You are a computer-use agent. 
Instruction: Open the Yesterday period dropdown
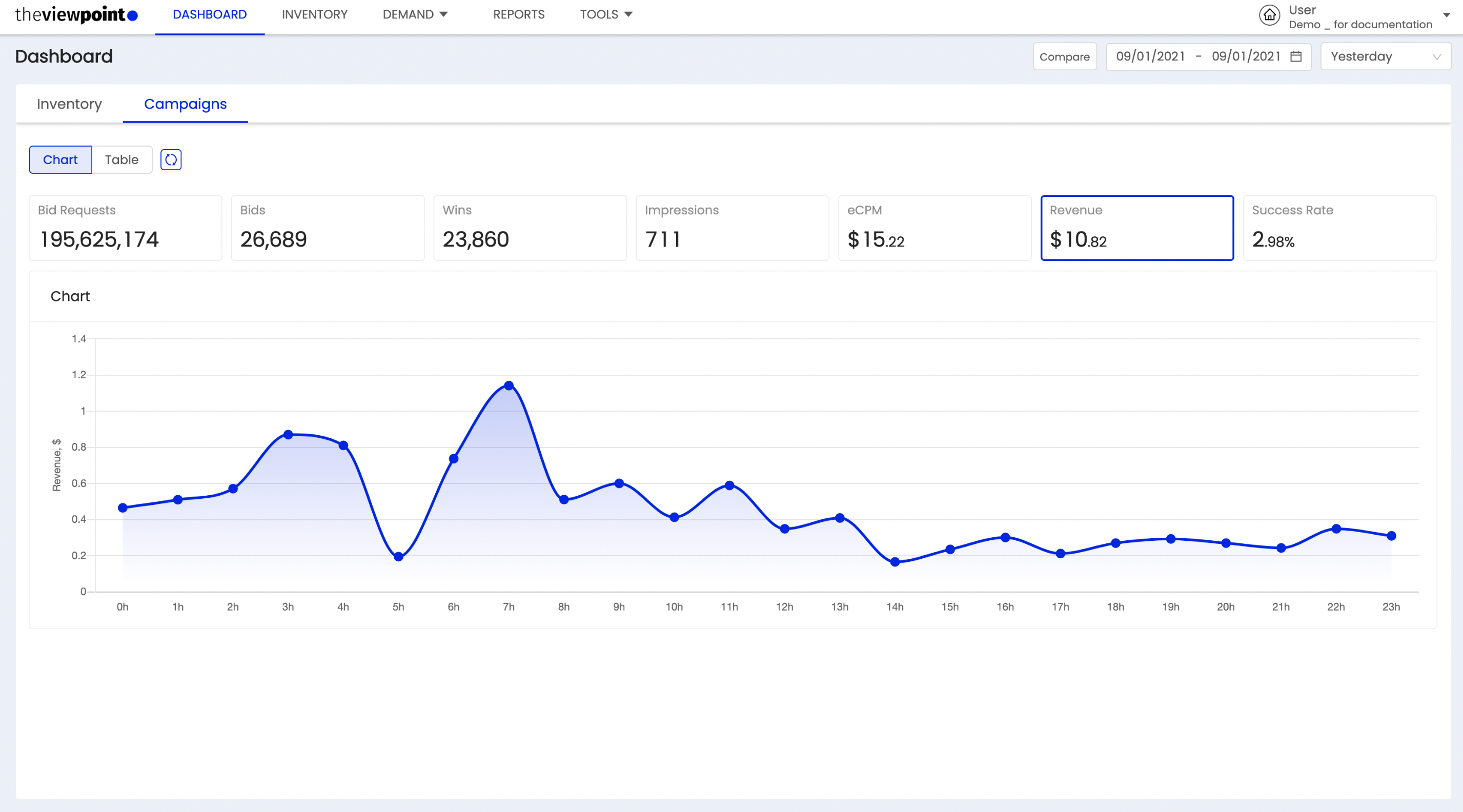tap(1386, 57)
